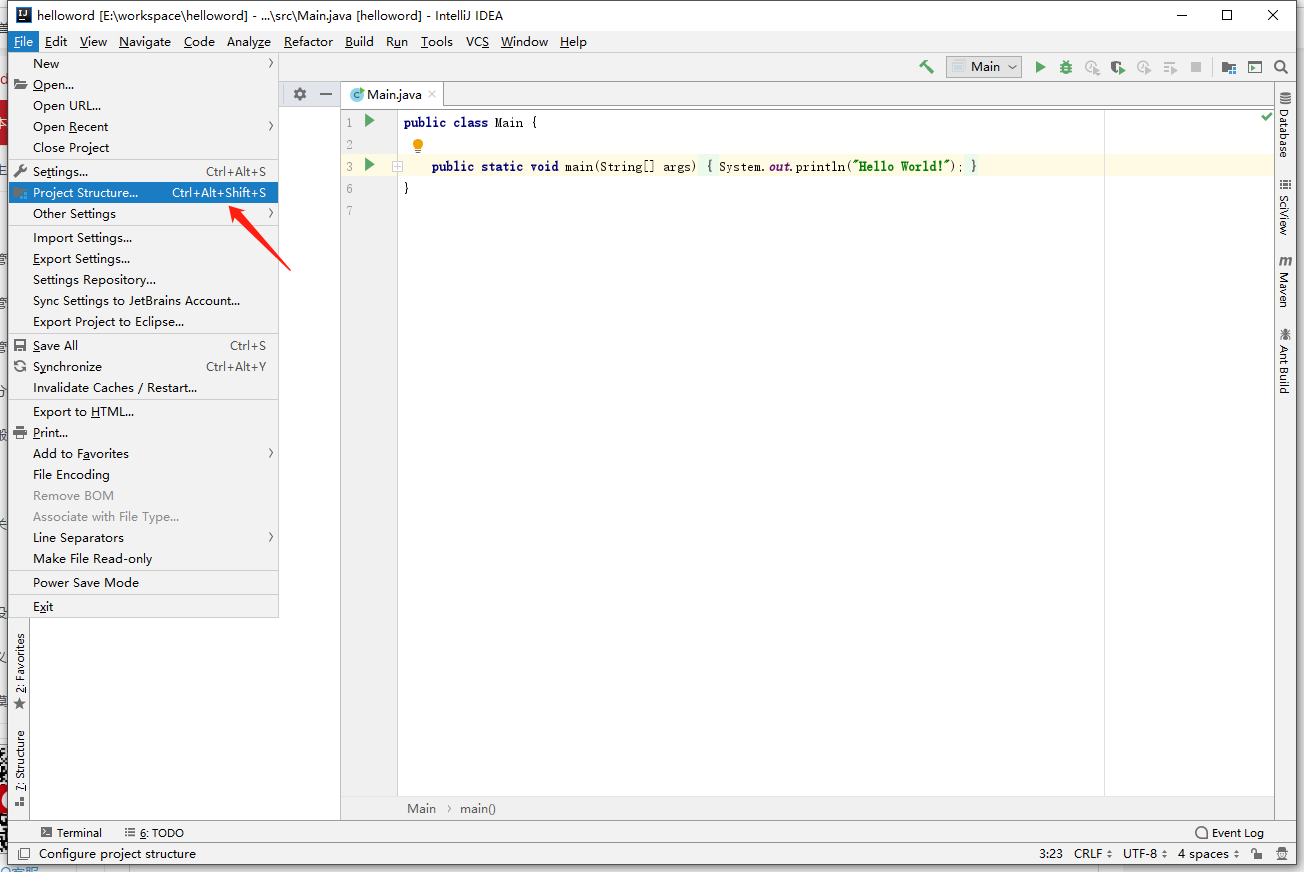Open the 6: TODO tool window
Screen dimensions: 1304x872
click(154, 832)
